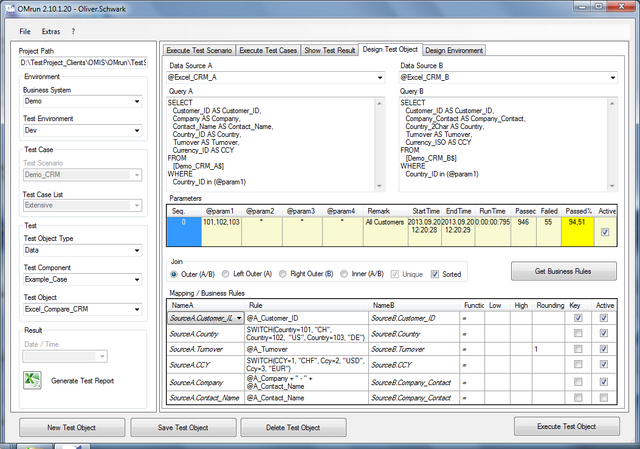Screen dimensions: 640x449
Task: Toggle Active checkbox for SourceA.Turnover row
Action: 604,349
